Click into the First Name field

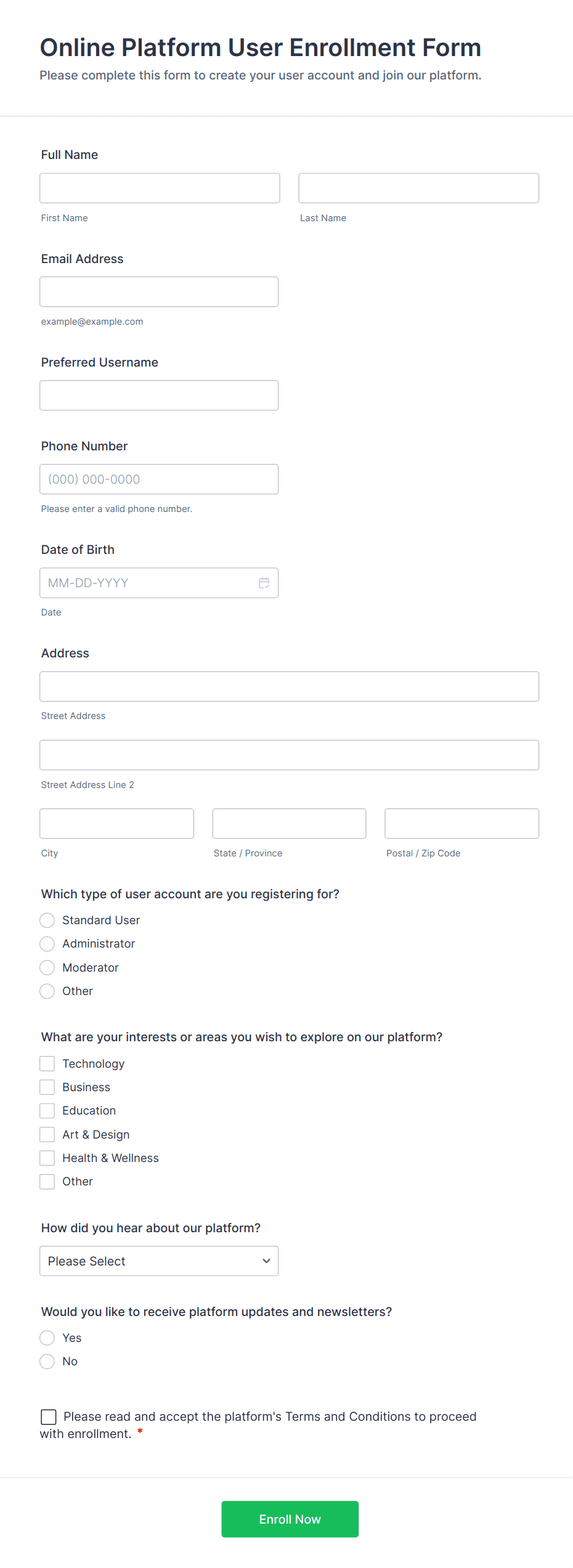pos(160,188)
